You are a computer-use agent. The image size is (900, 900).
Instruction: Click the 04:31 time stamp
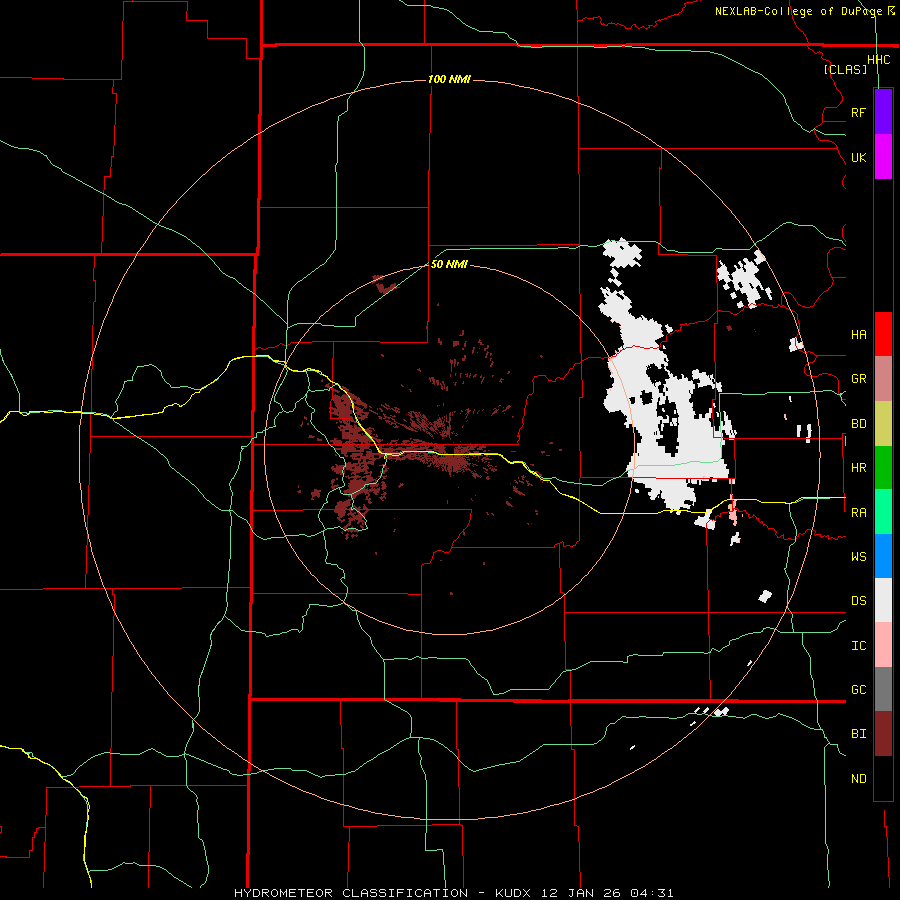[x=652, y=893]
